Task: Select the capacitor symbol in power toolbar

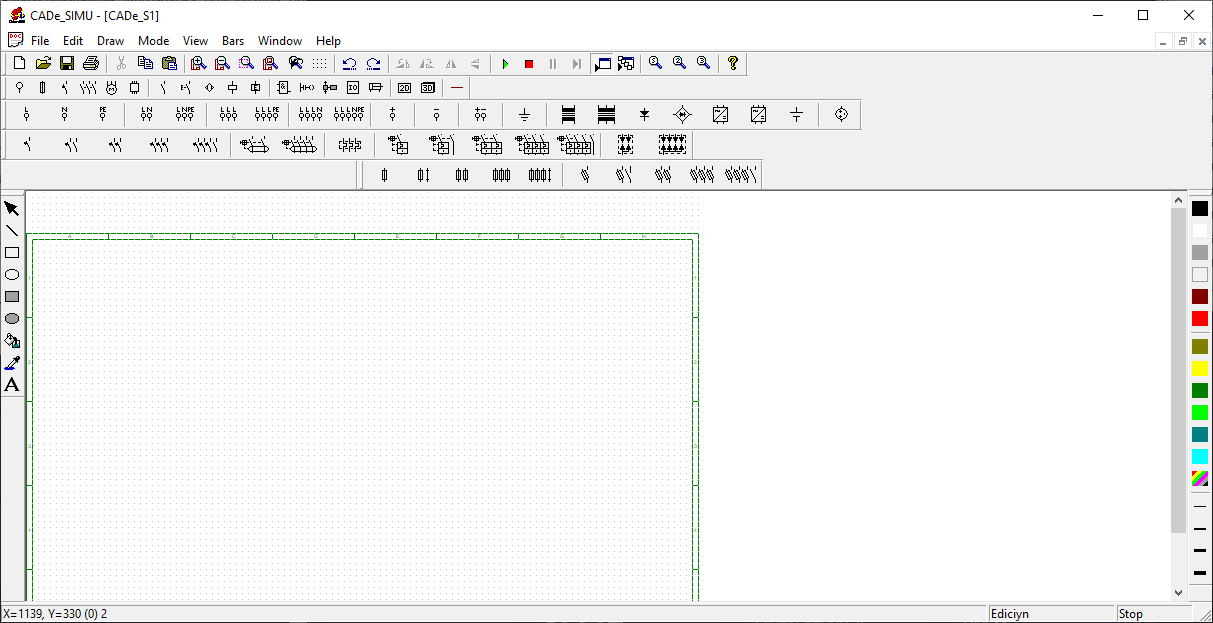Action: pos(796,114)
